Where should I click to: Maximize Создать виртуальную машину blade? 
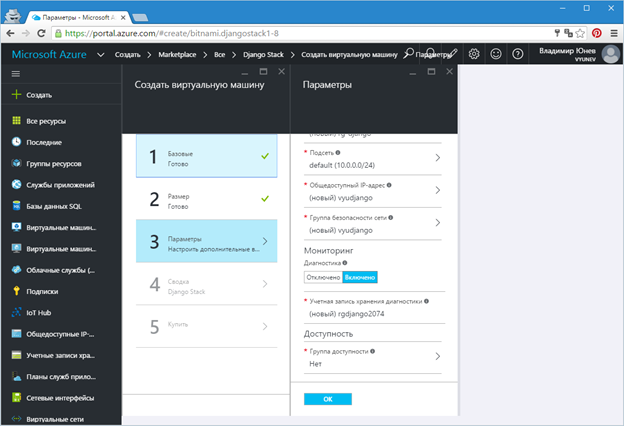[263, 71]
